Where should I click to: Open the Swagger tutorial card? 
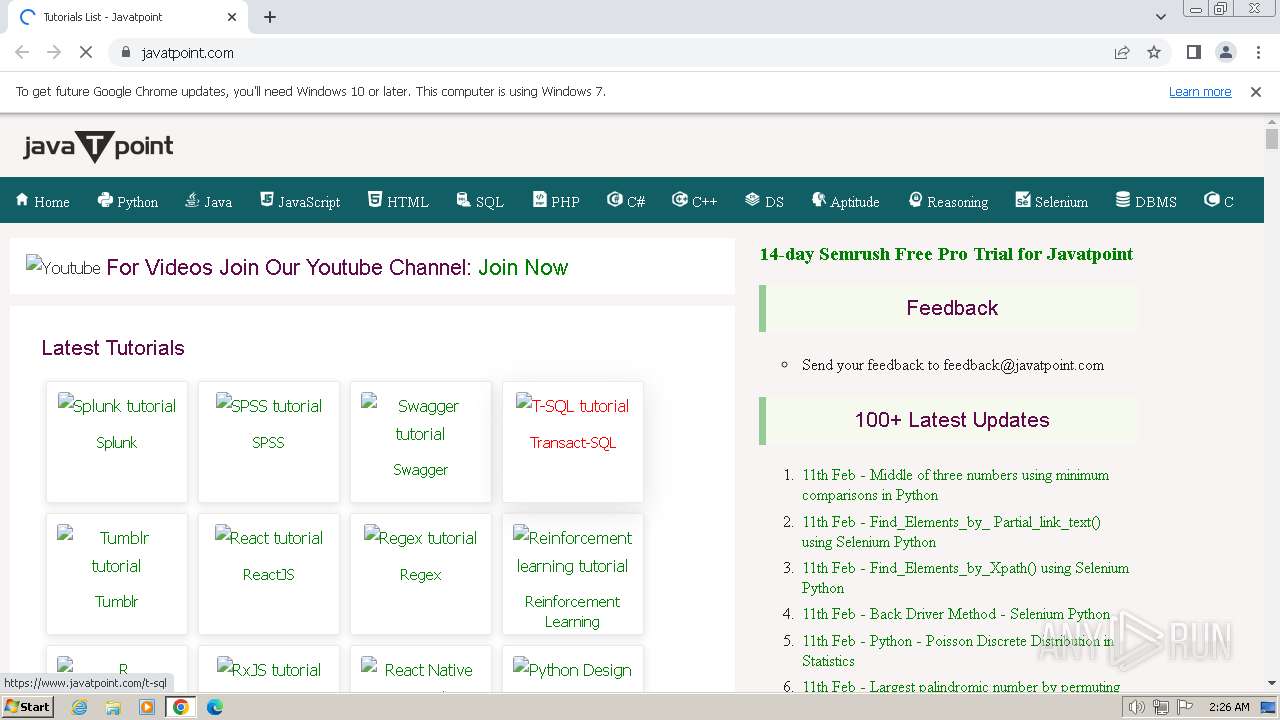pyautogui.click(x=421, y=441)
